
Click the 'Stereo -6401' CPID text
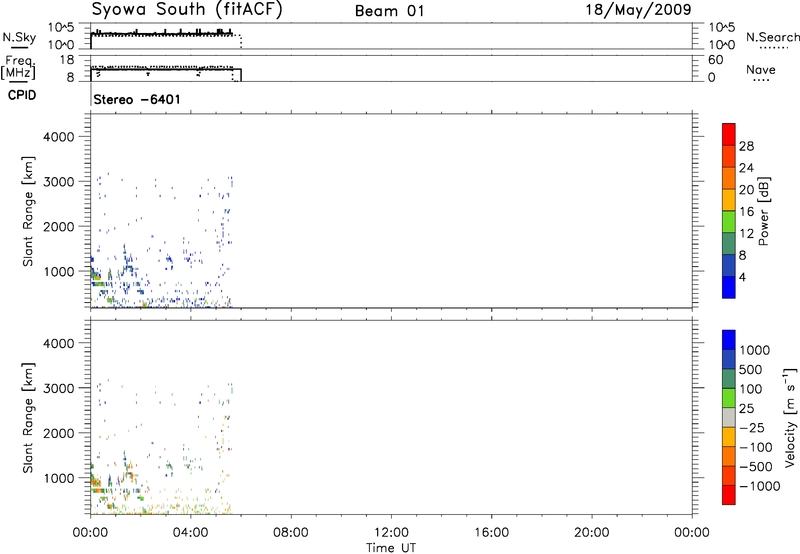137,99
